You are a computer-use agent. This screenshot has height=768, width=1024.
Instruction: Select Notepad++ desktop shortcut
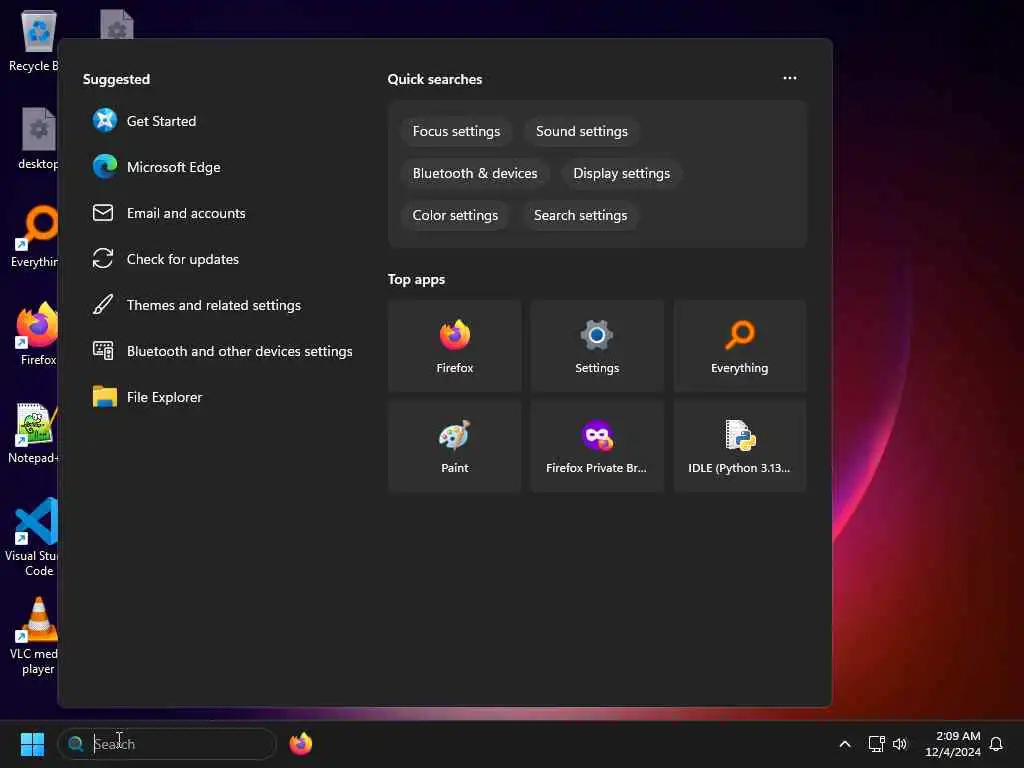pyautogui.click(x=35, y=433)
